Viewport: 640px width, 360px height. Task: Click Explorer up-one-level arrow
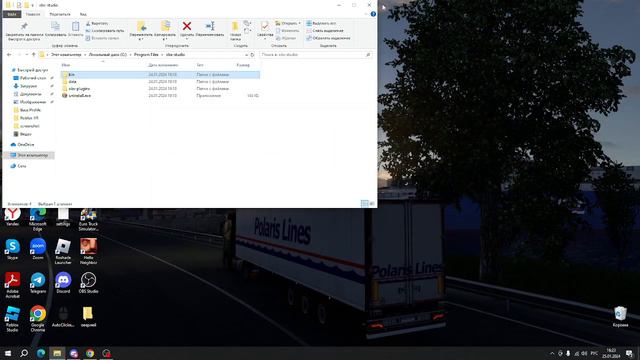tap(33, 54)
